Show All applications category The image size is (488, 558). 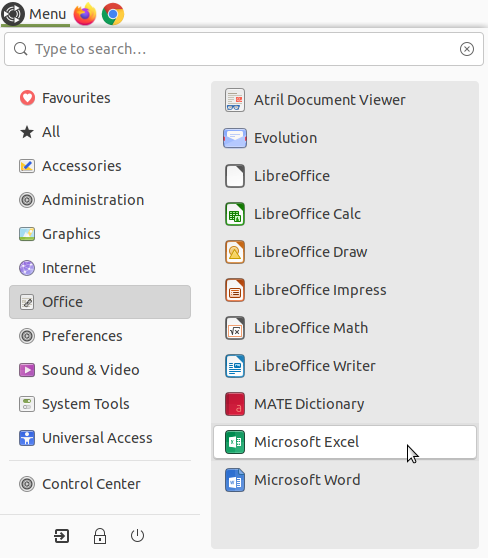100,132
